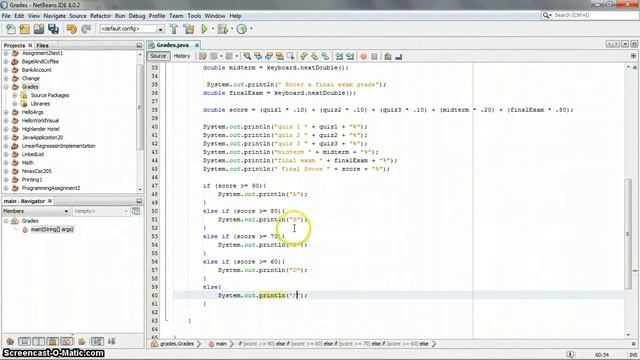Click the Comment editor toolbar icon

pyautogui.click(x=388, y=56)
